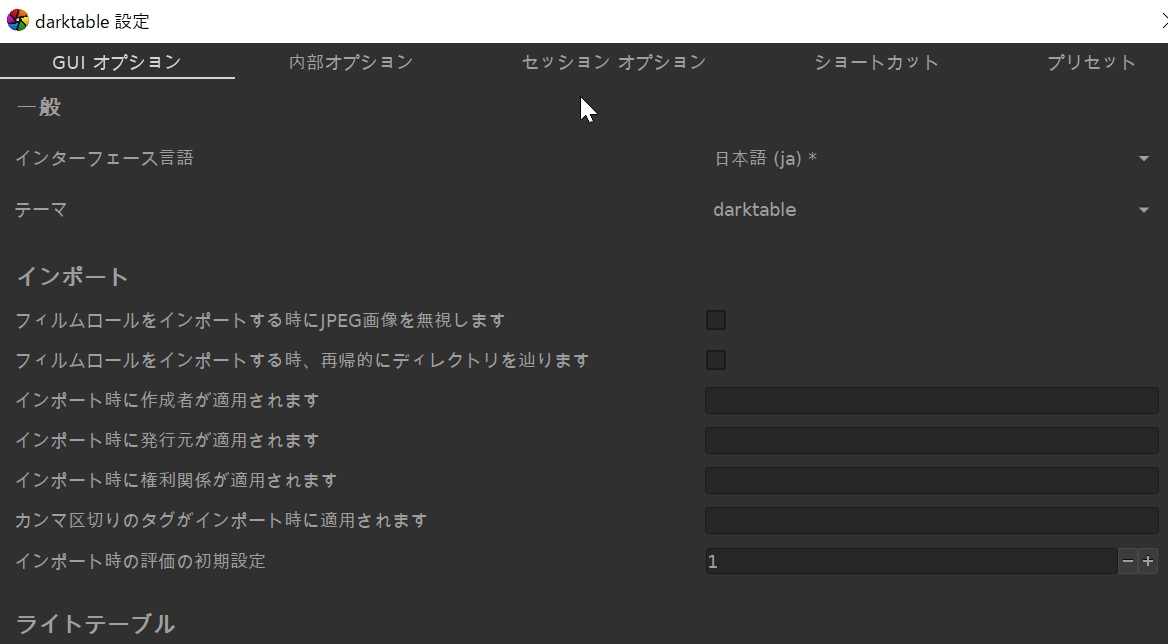Screen dimensions: 1168x644
Task: Click the テーマ label
Action: 41,210
